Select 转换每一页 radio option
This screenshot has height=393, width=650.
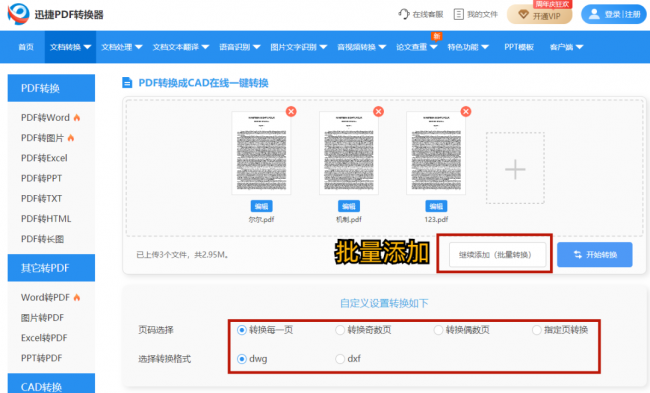click(242, 330)
